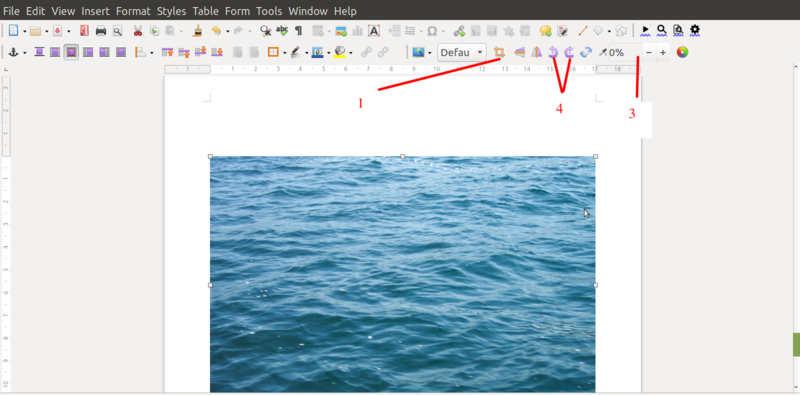The width and height of the screenshot is (800, 395).
Task: Click the Track Changes icon
Action: pos(563,31)
